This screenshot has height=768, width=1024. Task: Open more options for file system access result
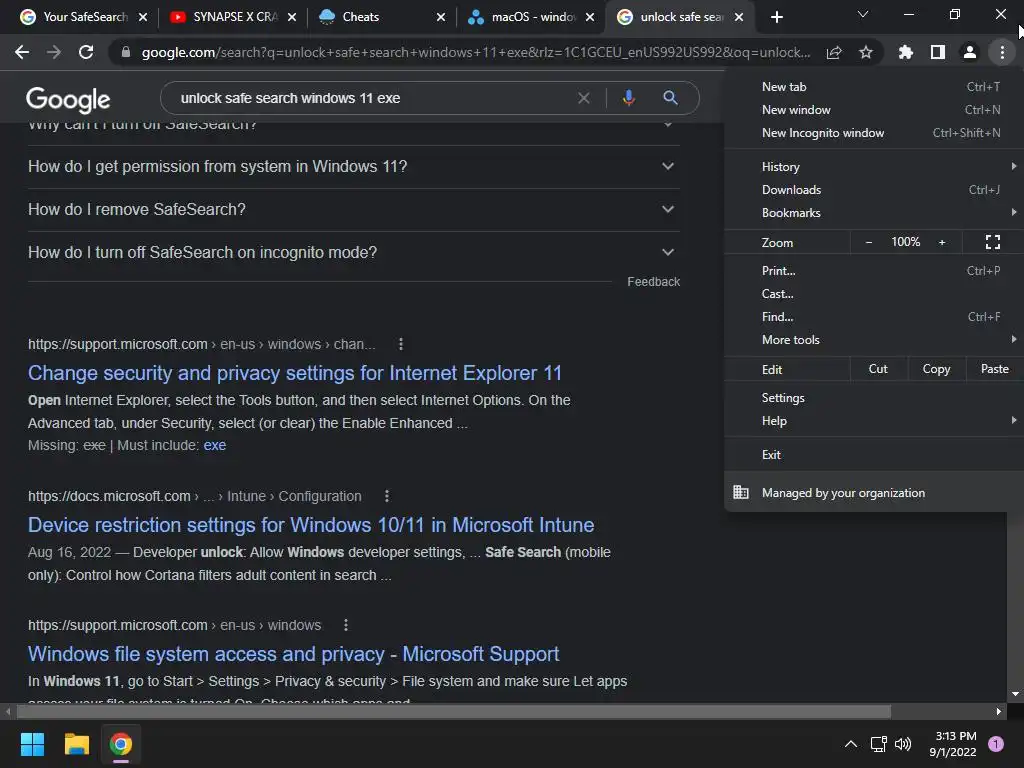tap(345, 625)
